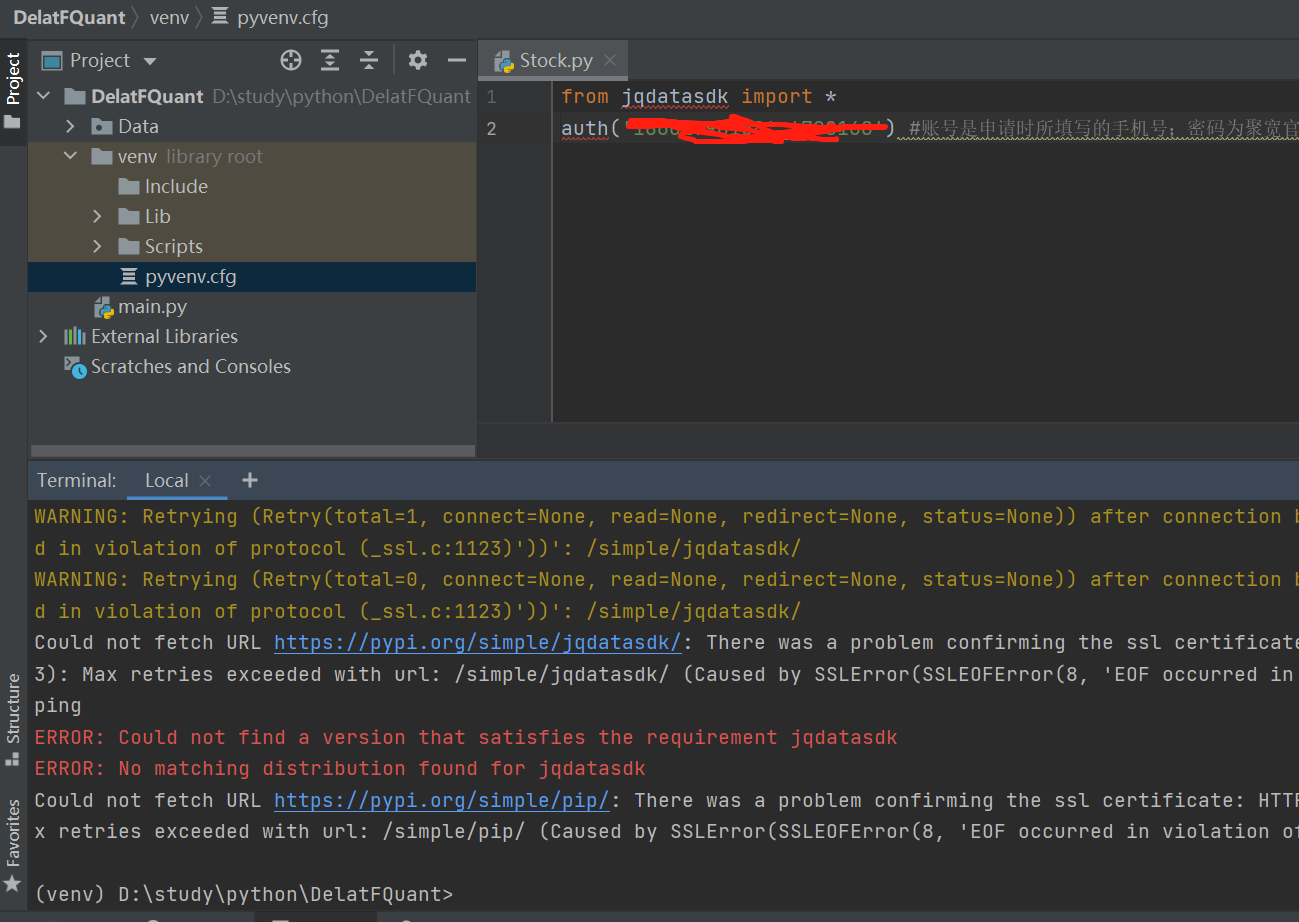1299x922 pixels.
Task: Select pyvenv.cfg in the project tree
Action: coord(252,276)
